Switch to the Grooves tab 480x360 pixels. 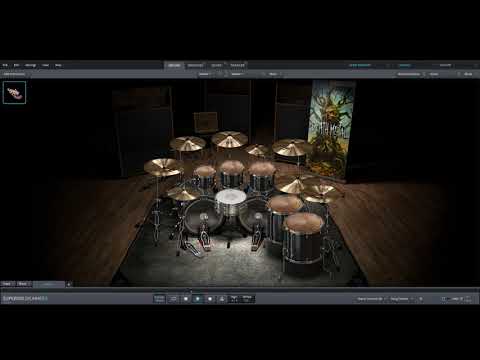(195, 65)
